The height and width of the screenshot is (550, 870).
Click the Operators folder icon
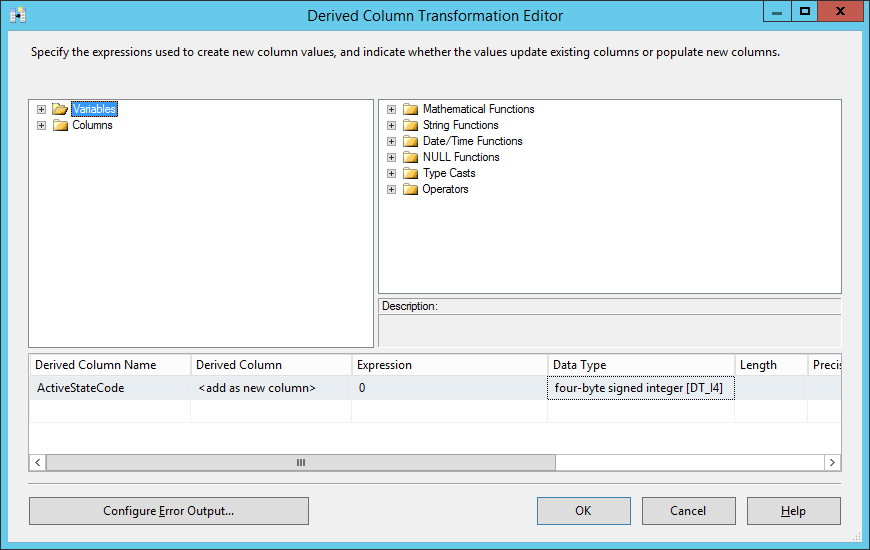pos(411,190)
